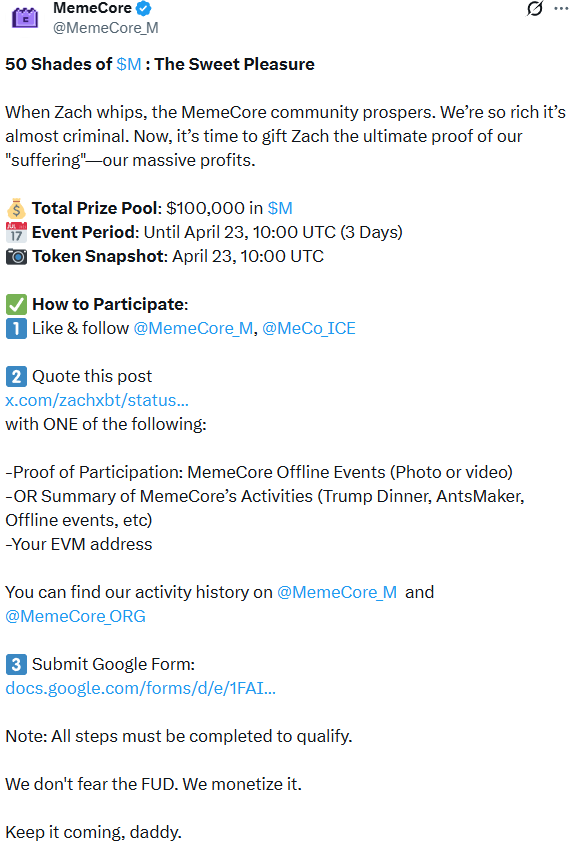Open the docs.google.com forms link
577x863 pixels.
point(140,689)
